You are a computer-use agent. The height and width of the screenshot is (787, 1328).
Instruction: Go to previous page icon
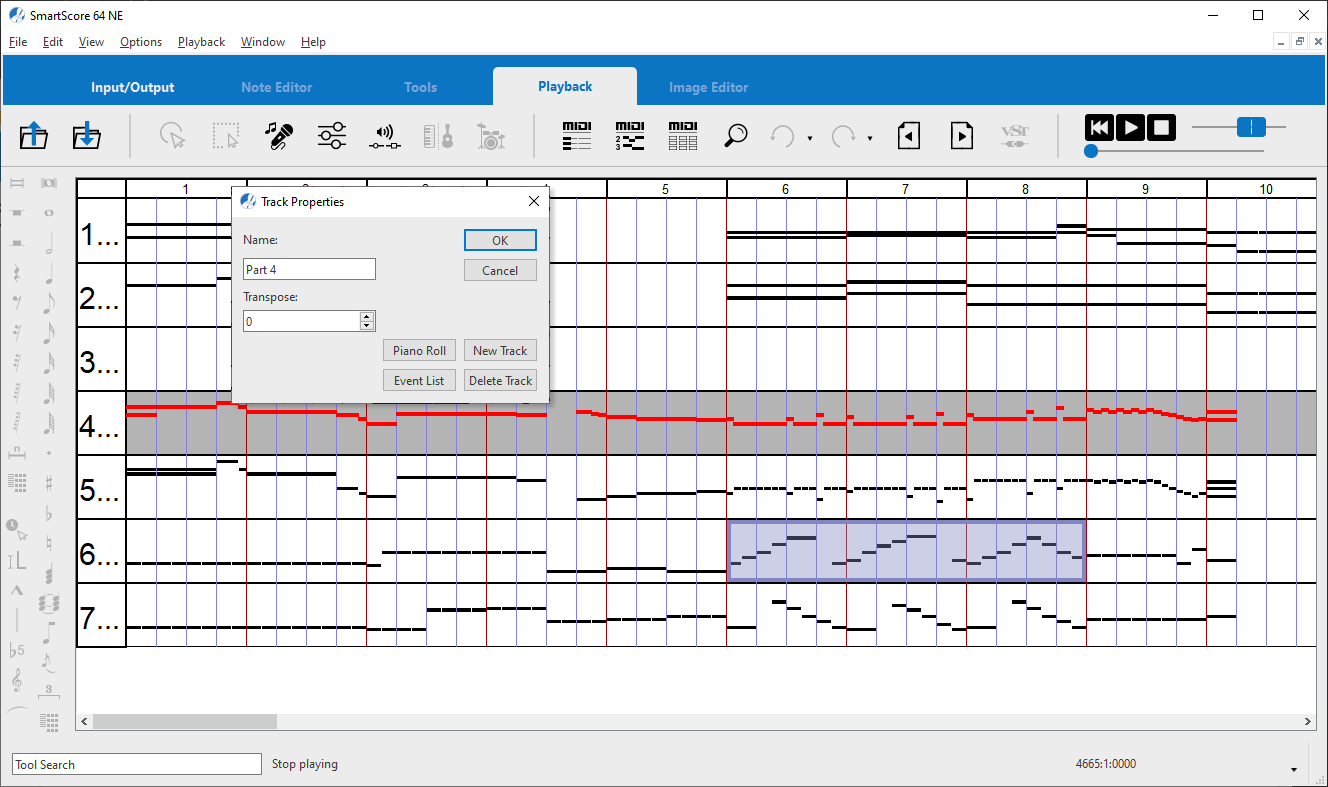pos(909,135)
